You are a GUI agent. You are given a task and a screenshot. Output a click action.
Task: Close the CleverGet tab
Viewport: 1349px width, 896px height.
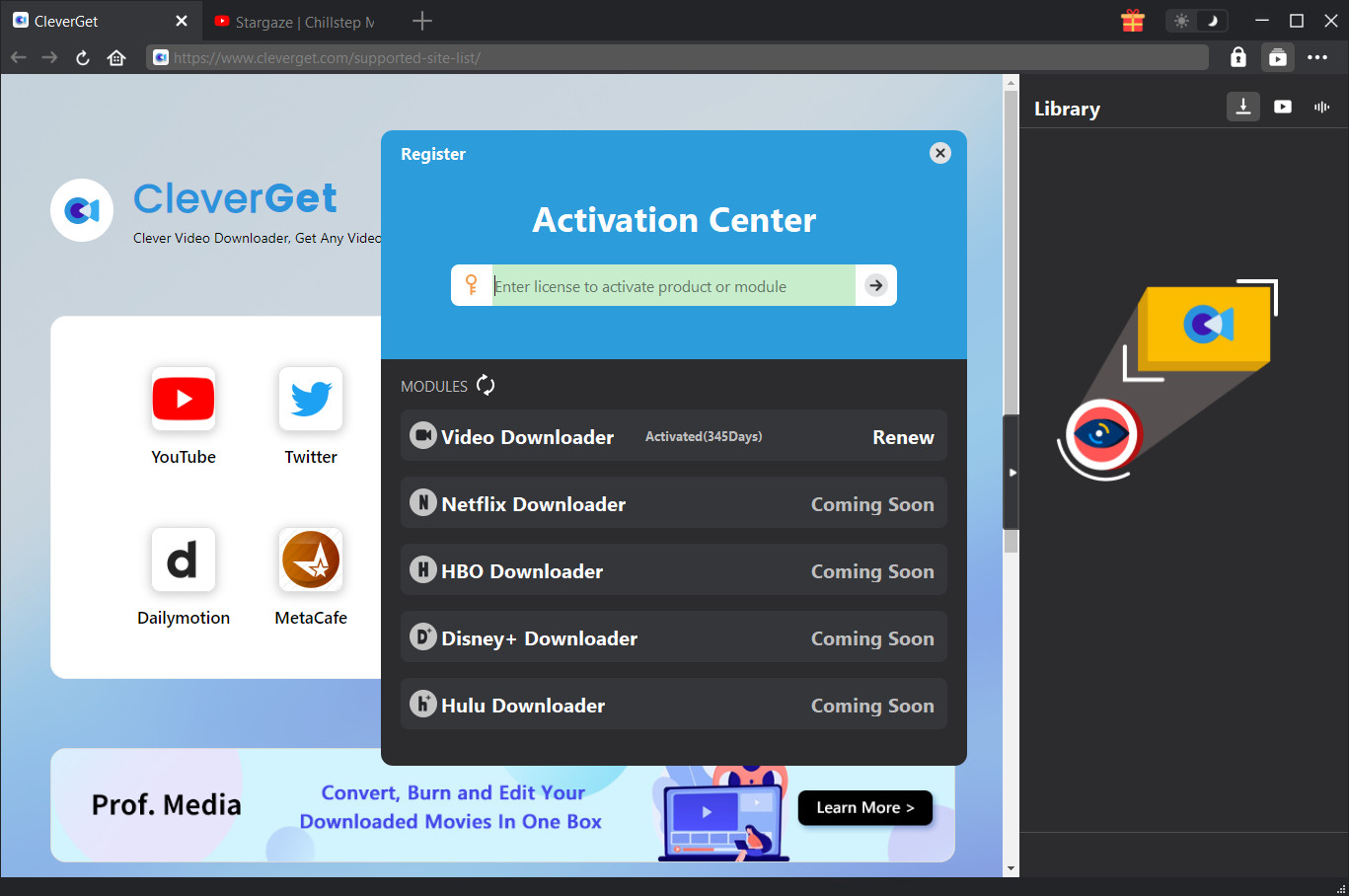point(182,21)
